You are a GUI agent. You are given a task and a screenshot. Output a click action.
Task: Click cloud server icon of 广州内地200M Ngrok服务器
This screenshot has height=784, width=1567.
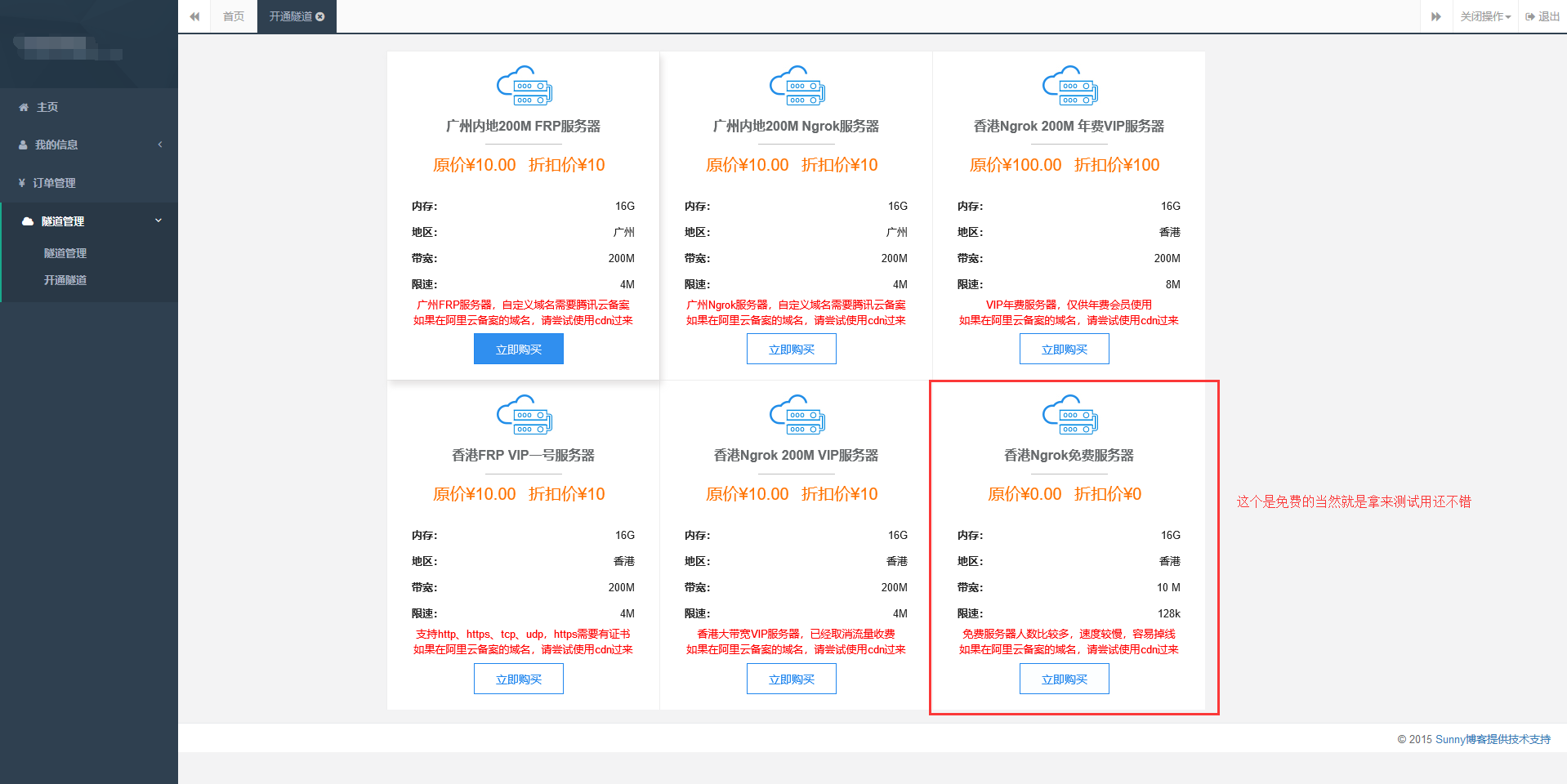tap(797, 86)
